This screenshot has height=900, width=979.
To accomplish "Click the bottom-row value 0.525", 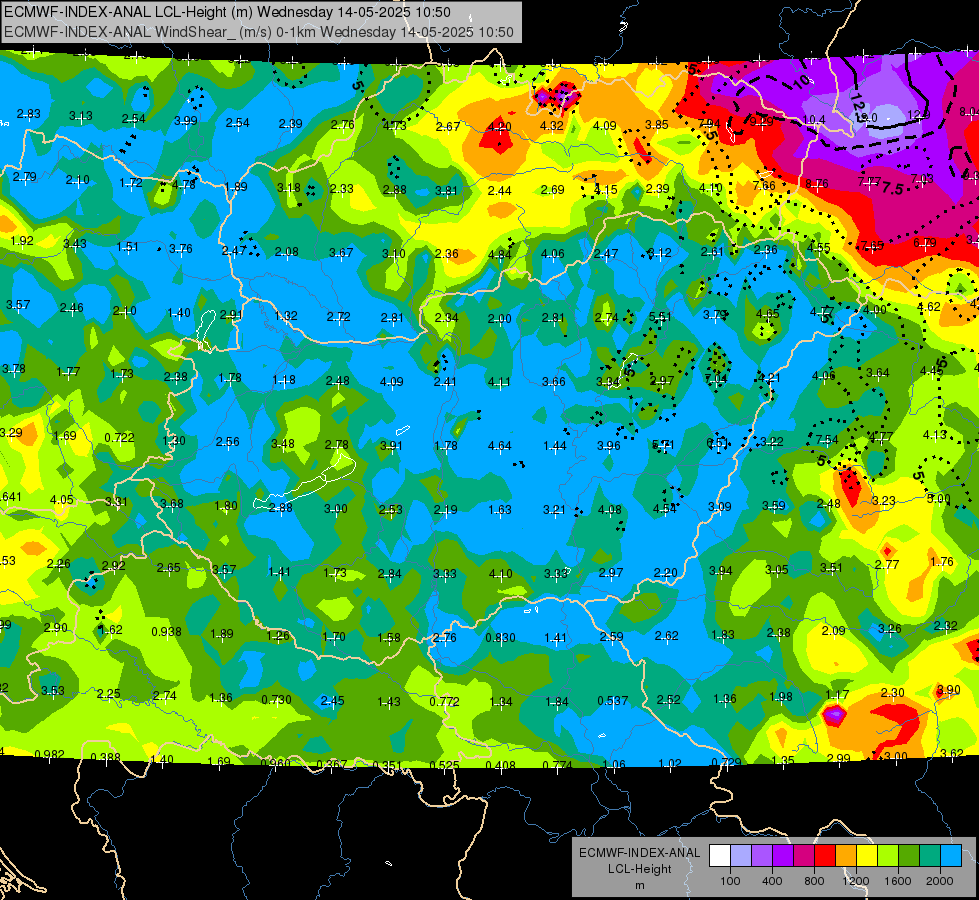I will 445,765.
